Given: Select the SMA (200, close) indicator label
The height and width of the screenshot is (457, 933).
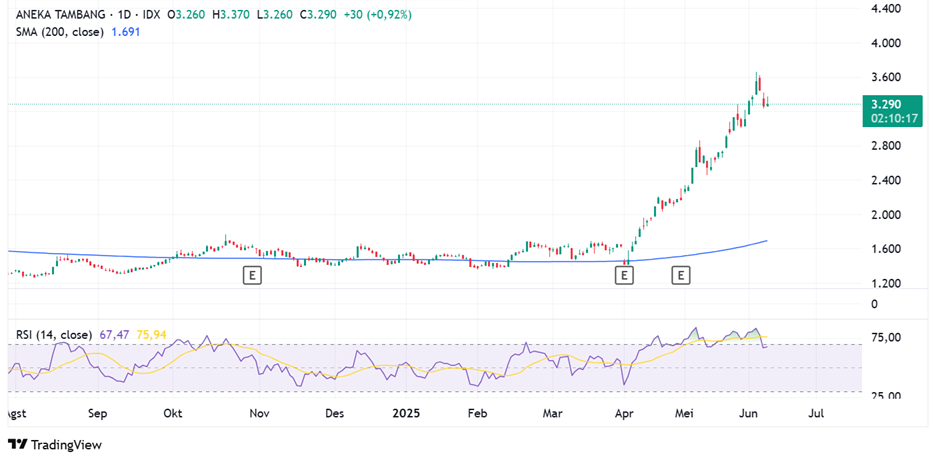Looking at the screenshot, I should [60, 32].
